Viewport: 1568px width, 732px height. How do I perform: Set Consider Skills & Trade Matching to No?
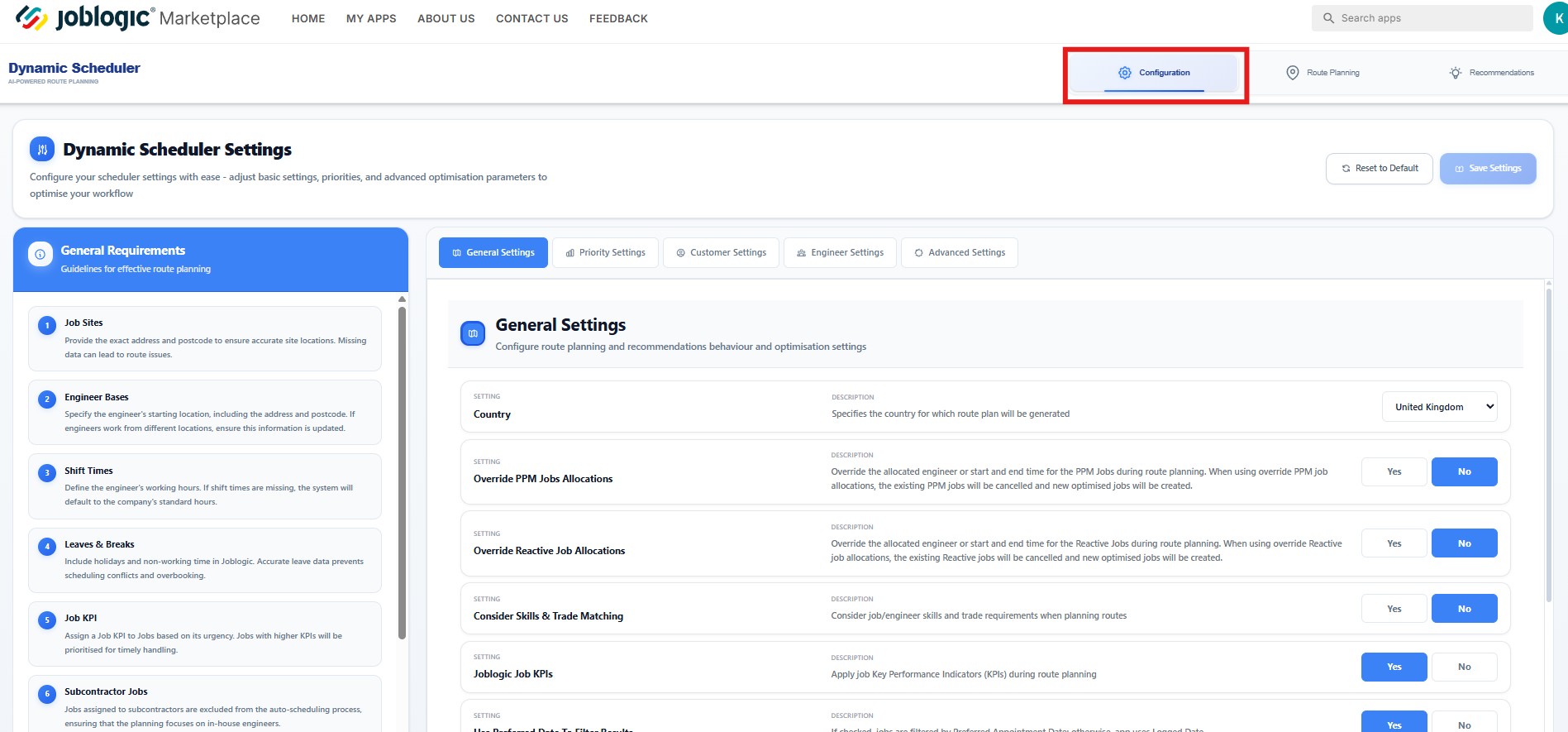pyautogui.click(x=1464, y=609)
